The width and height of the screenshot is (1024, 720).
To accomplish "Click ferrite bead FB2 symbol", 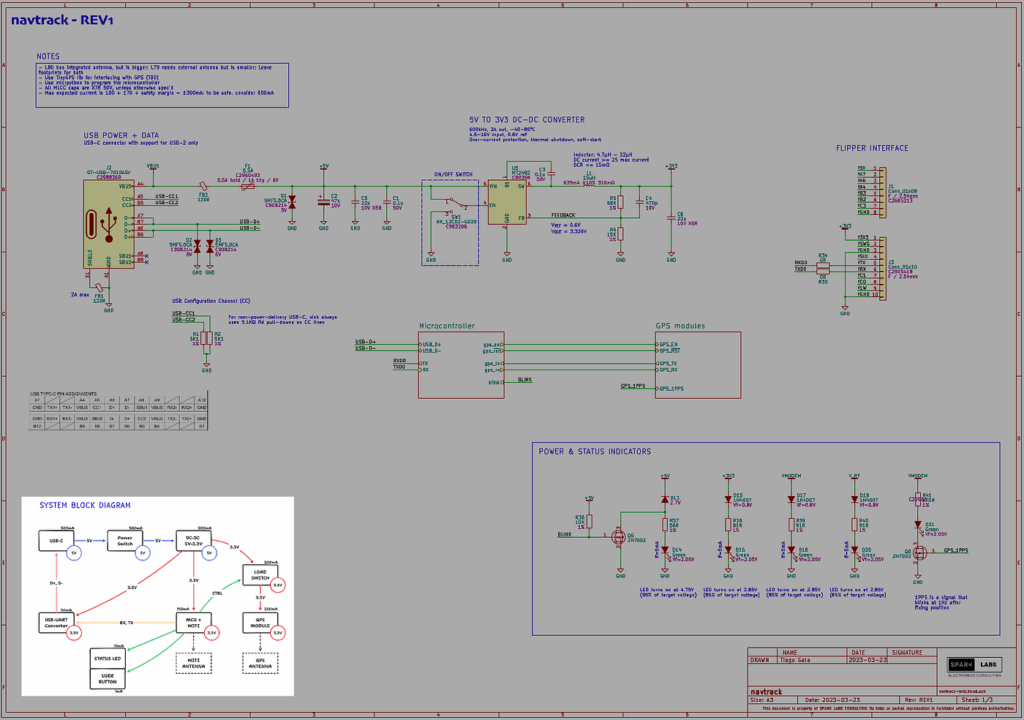I will tap(203, 186).
